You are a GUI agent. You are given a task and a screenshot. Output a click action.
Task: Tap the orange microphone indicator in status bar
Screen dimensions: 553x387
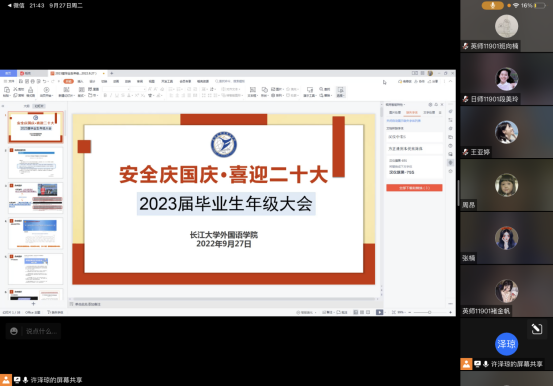(493, 5)
